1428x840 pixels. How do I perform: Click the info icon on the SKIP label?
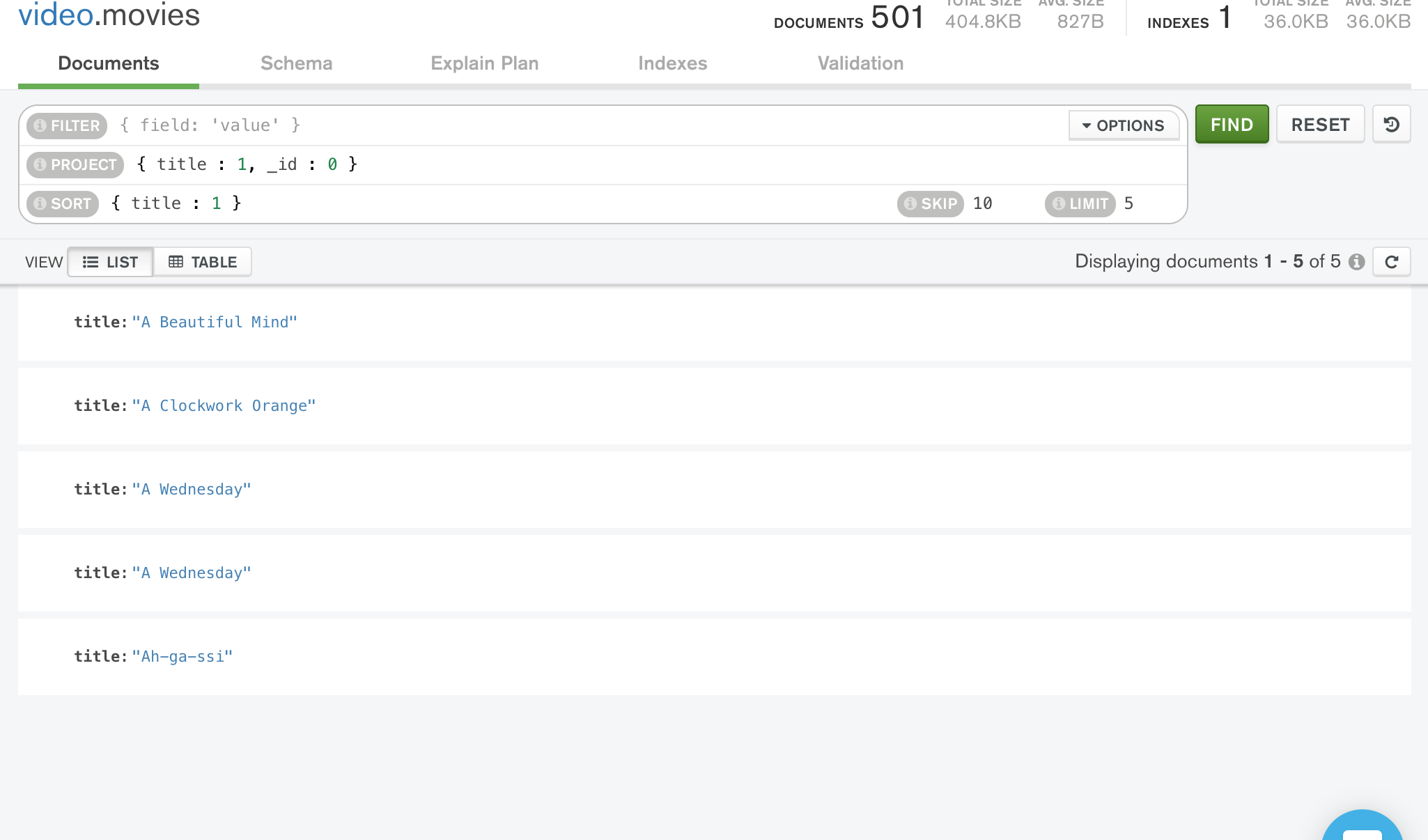[x=910, y=203]
